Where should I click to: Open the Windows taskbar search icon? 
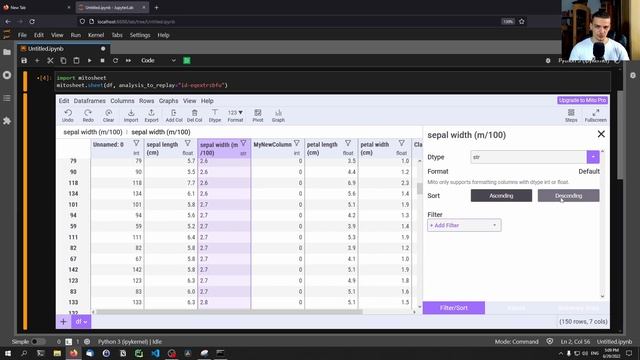(24, 353)
